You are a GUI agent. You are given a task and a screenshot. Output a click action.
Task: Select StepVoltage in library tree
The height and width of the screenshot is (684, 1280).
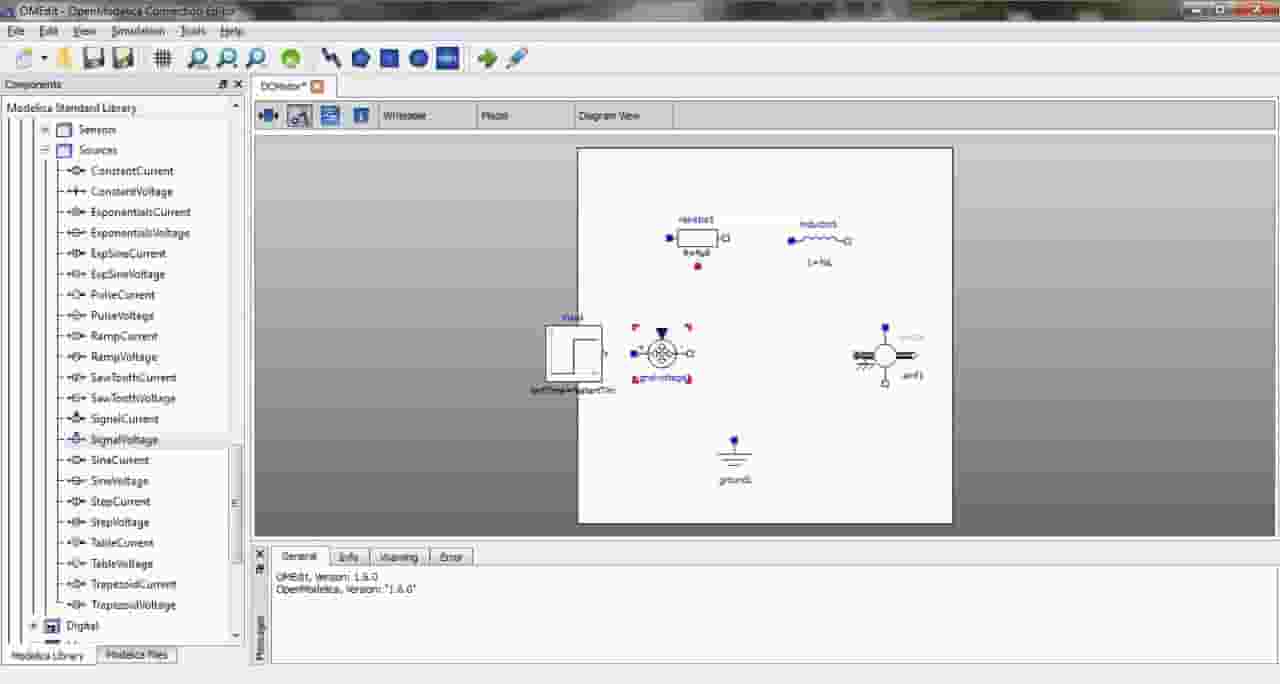point(120,522)
